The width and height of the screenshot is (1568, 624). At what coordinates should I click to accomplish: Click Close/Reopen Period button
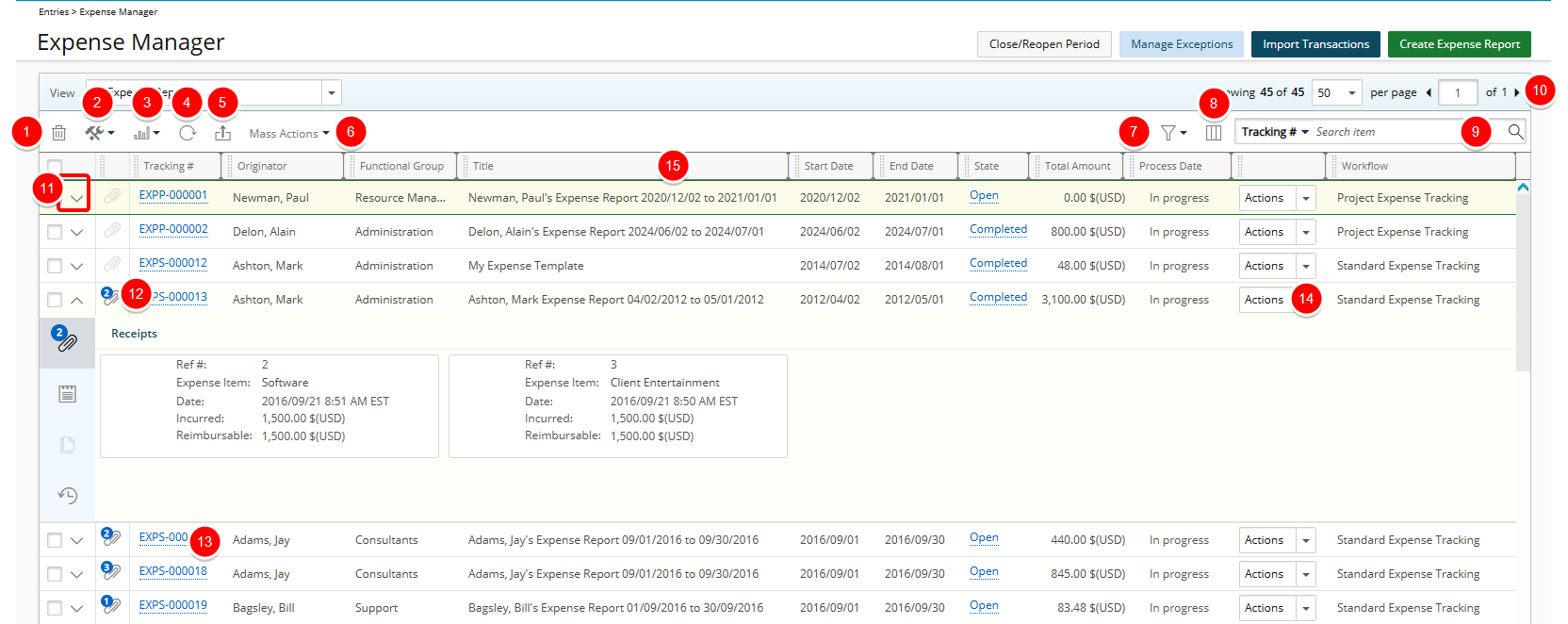coord(1044,44)
